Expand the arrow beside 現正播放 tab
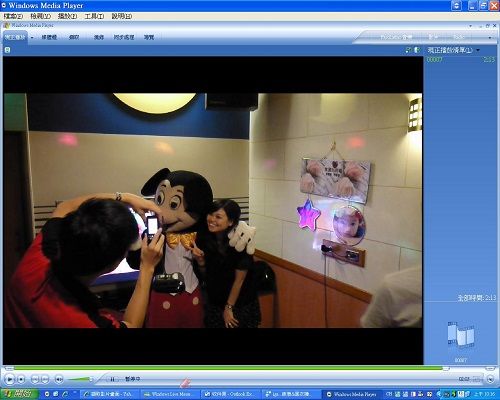 32,38
